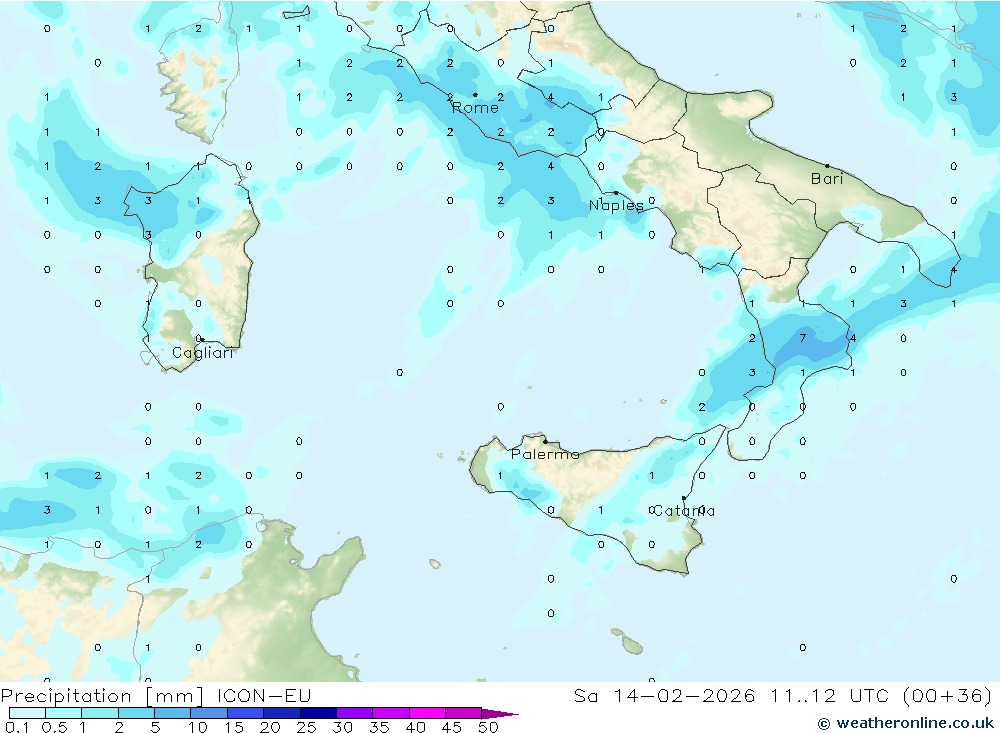Select the 10–15 mm legend color swatch
Screen dimensions: 1000x733
[x=209, y=713]
